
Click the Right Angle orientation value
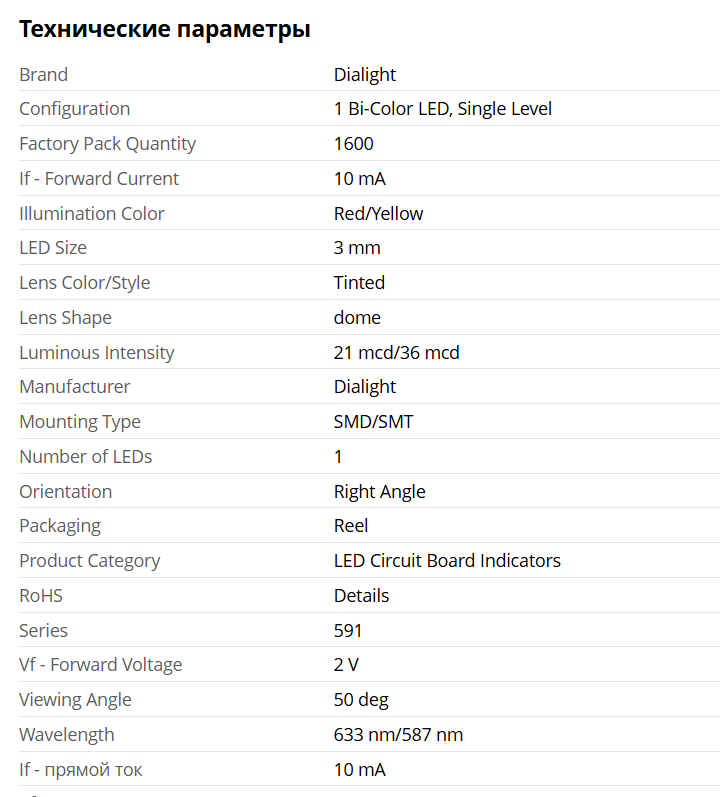point(380,492)
